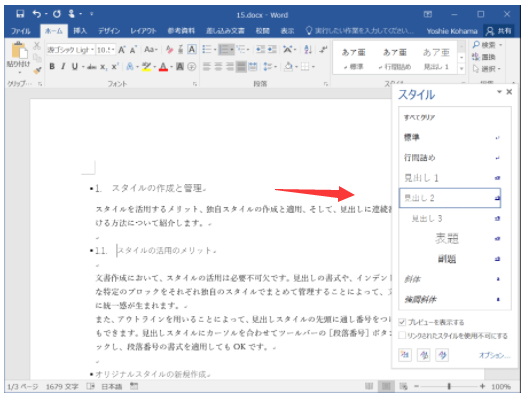Toggle Underline formatting
The height and width of the screenshot is (398, 526).
click(x=74, y=67)
